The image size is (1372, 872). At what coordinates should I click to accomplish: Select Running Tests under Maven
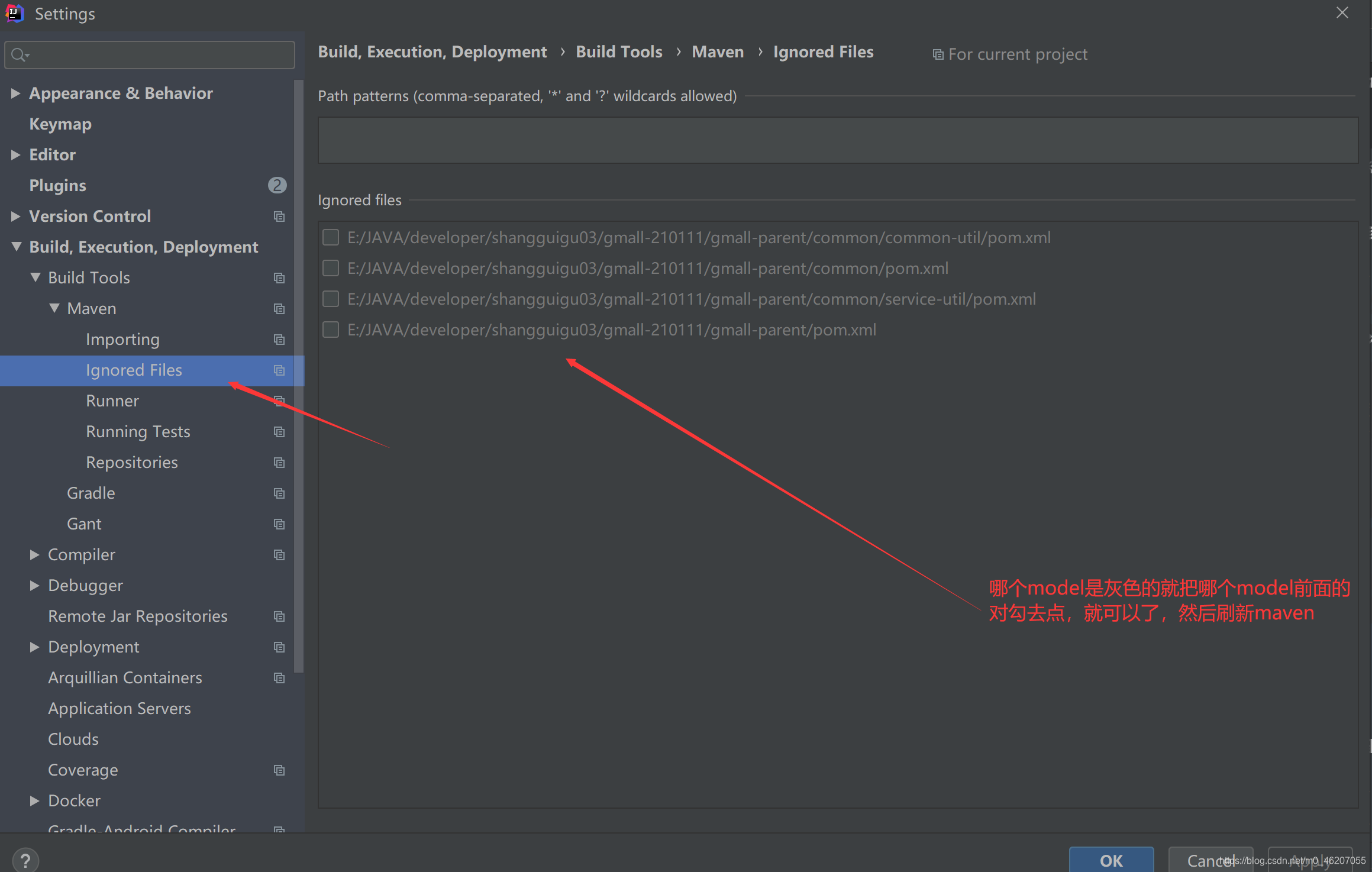point(138,432)
